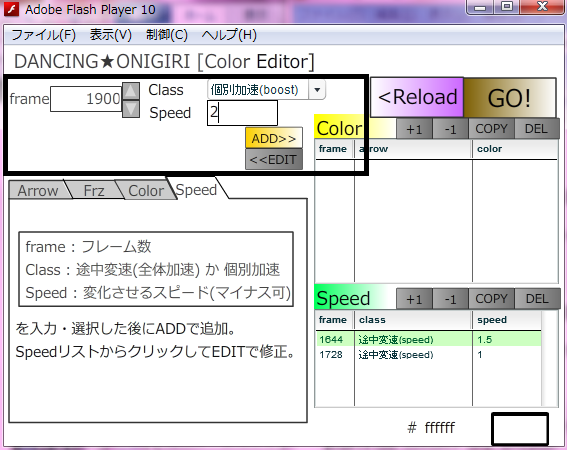Click the Class dropdown arrow button

pyautogui.click(x=317, y=90)
